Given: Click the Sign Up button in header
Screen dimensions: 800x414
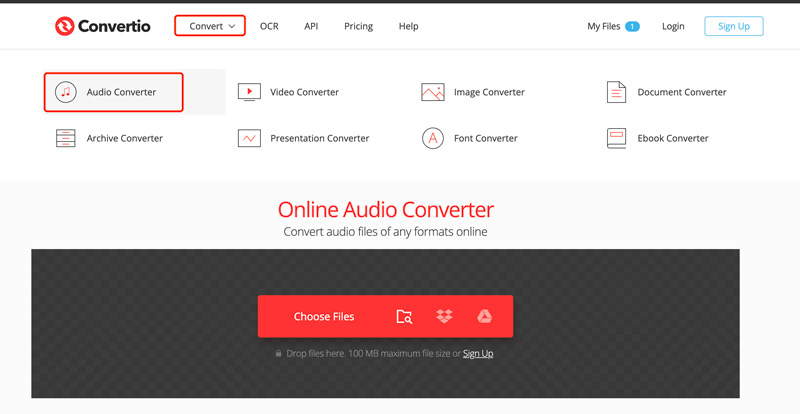Looking at the screenshot, I should [733, 26].
